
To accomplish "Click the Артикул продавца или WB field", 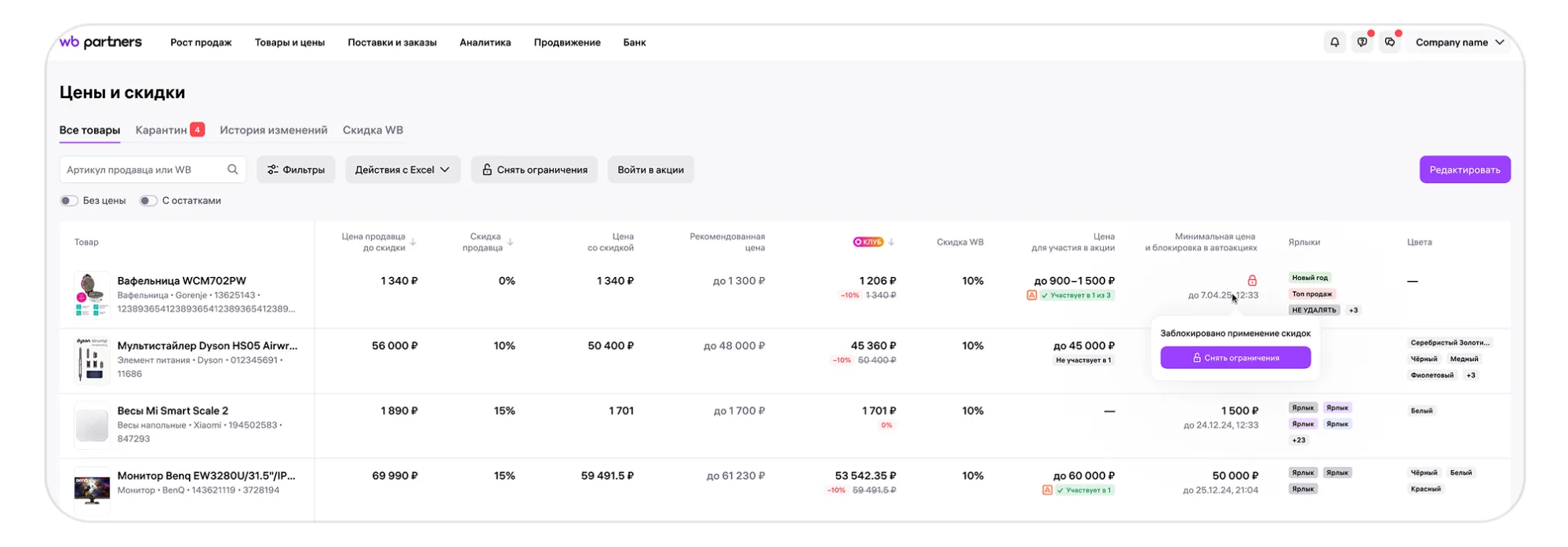I will coord(144,170).
